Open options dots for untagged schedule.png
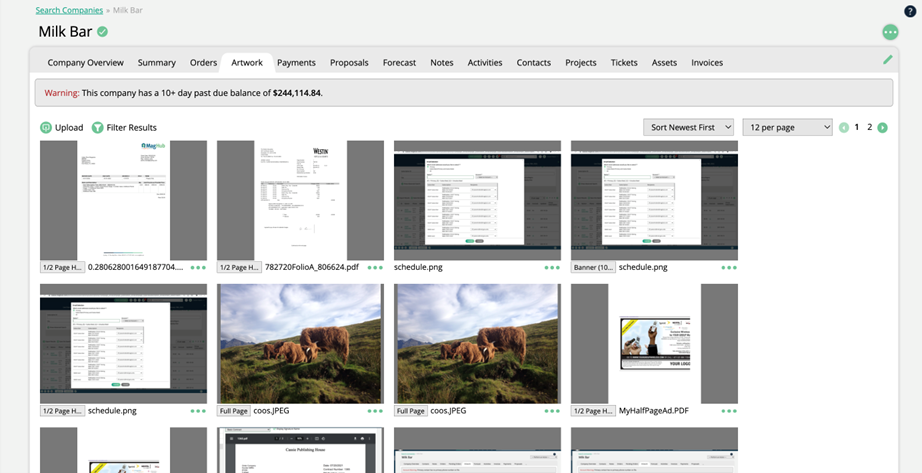 click(x=552, y=268)
